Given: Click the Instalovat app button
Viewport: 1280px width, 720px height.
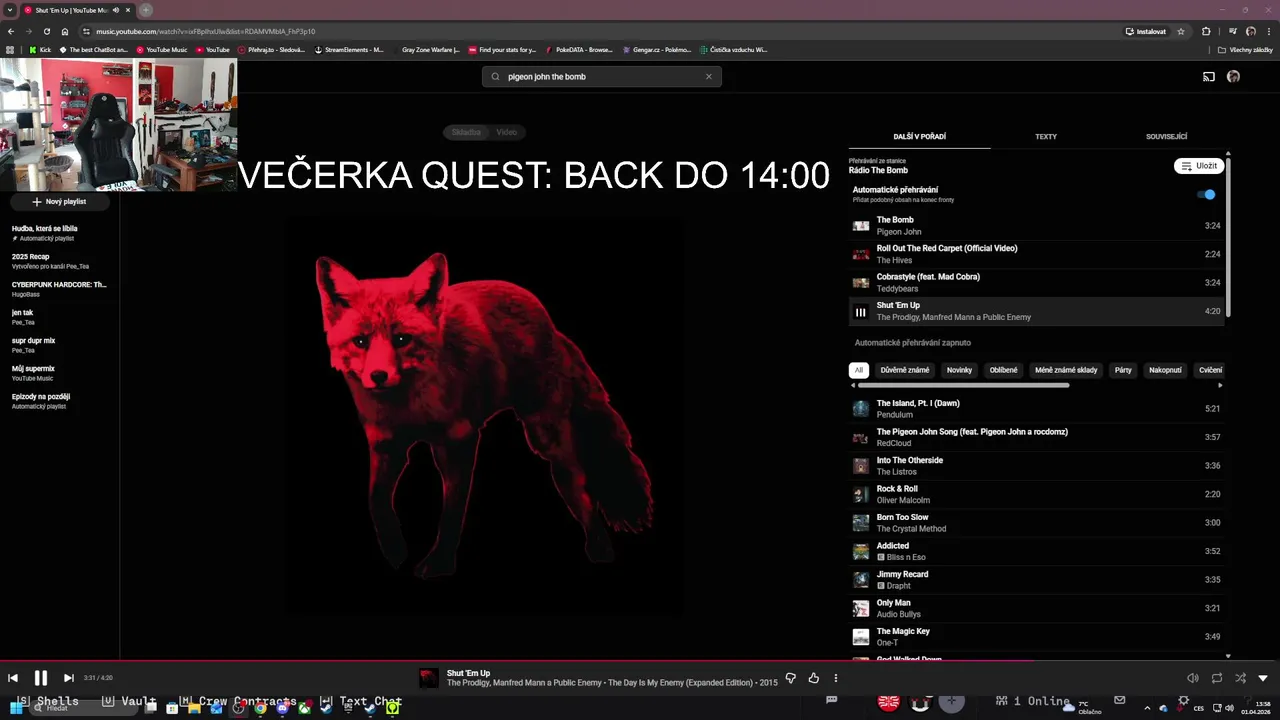Looking at the screenshot, I should [1146, 31].
